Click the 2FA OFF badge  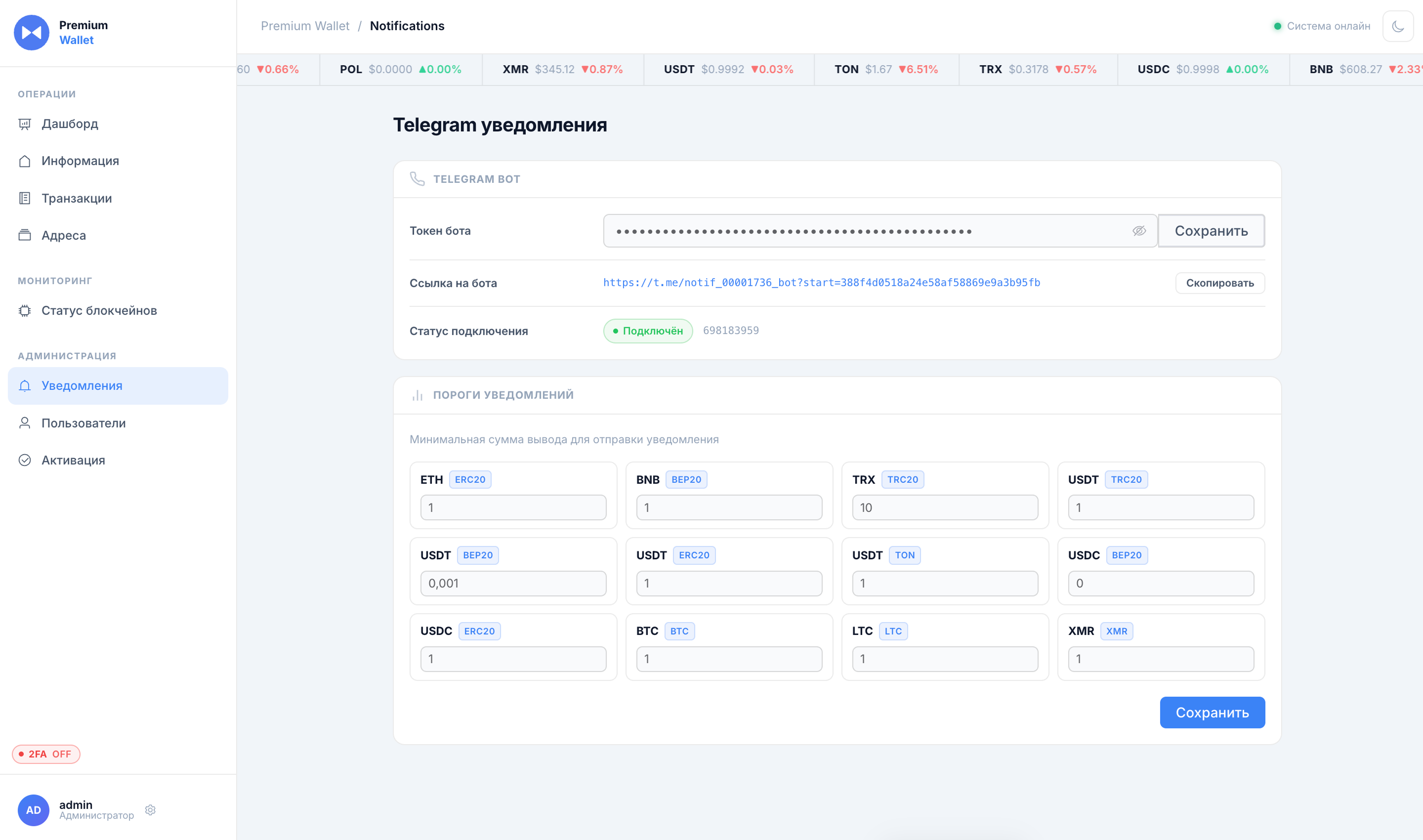click(x=46, y=754)
